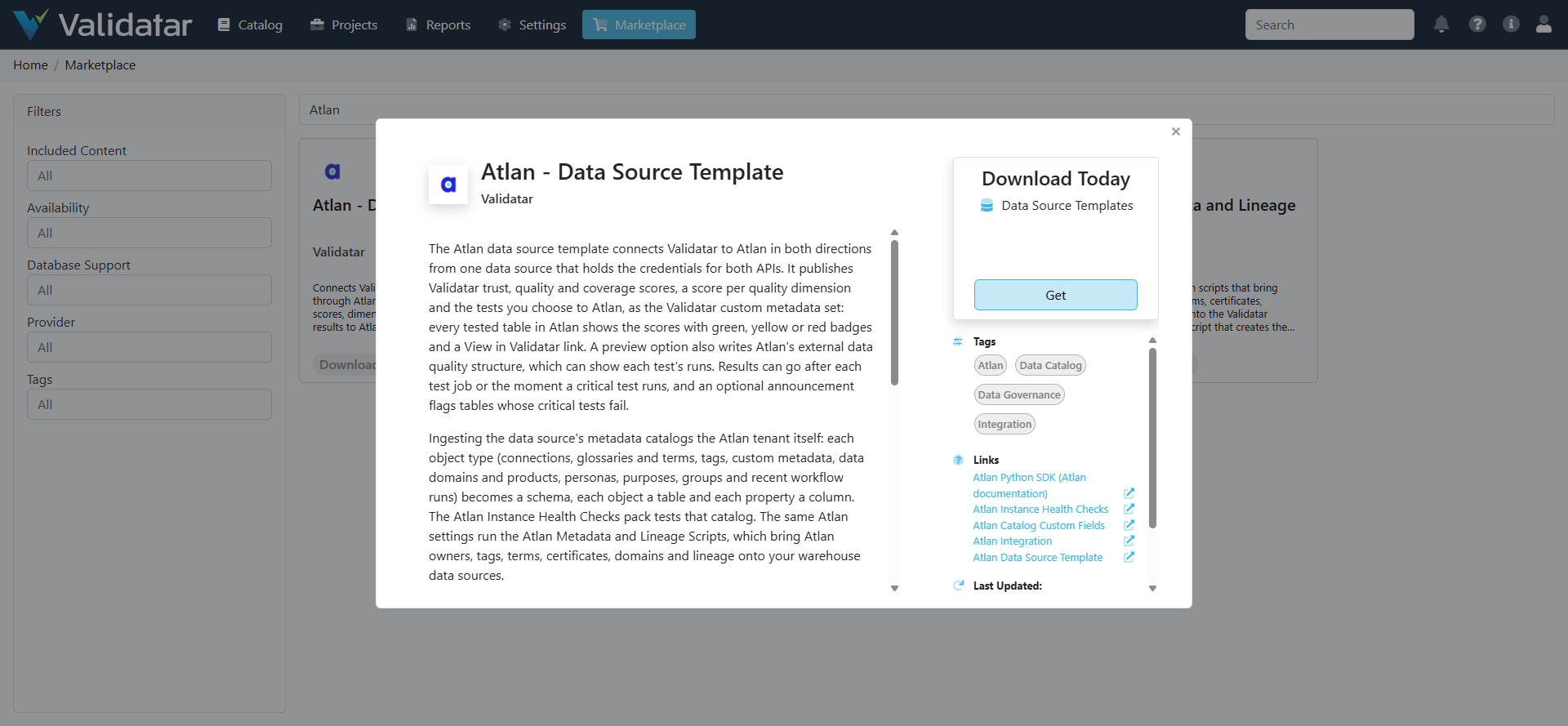Follow the Atlan Instance Health Checks link
Viewport: 1568px width, 726px height.
click(x=1040, y=509)
